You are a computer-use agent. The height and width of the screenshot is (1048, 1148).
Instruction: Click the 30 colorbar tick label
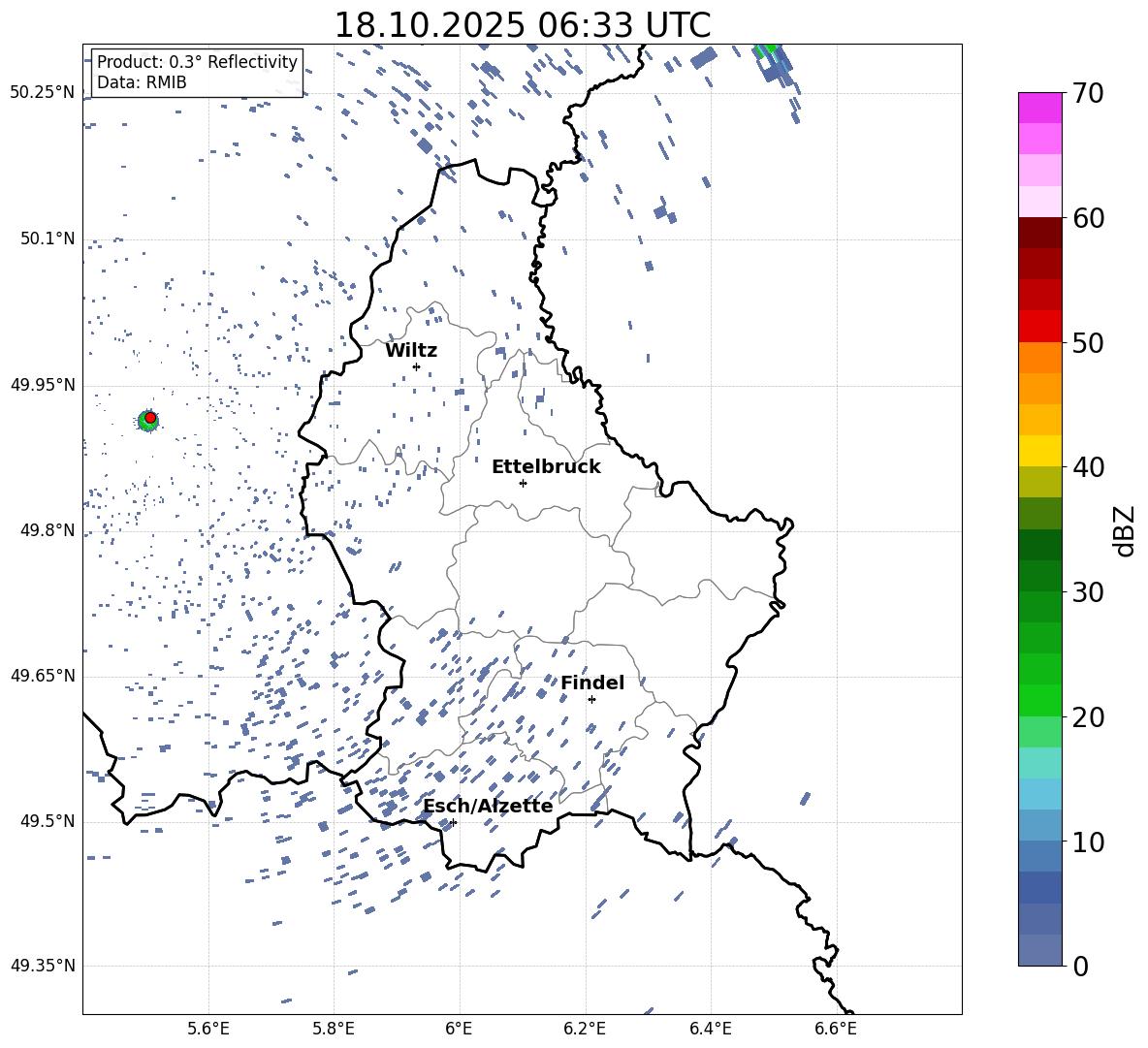click(1088, 592)
